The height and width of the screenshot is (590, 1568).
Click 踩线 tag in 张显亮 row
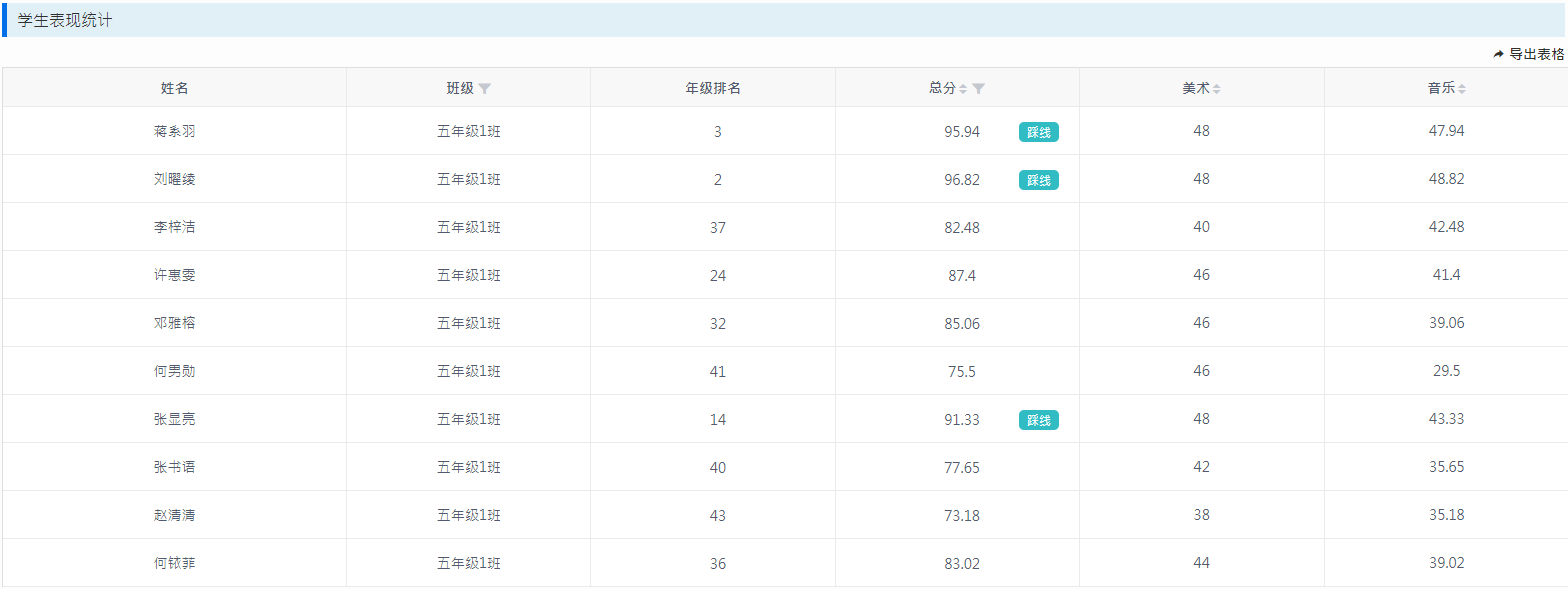coord(1038,420)
